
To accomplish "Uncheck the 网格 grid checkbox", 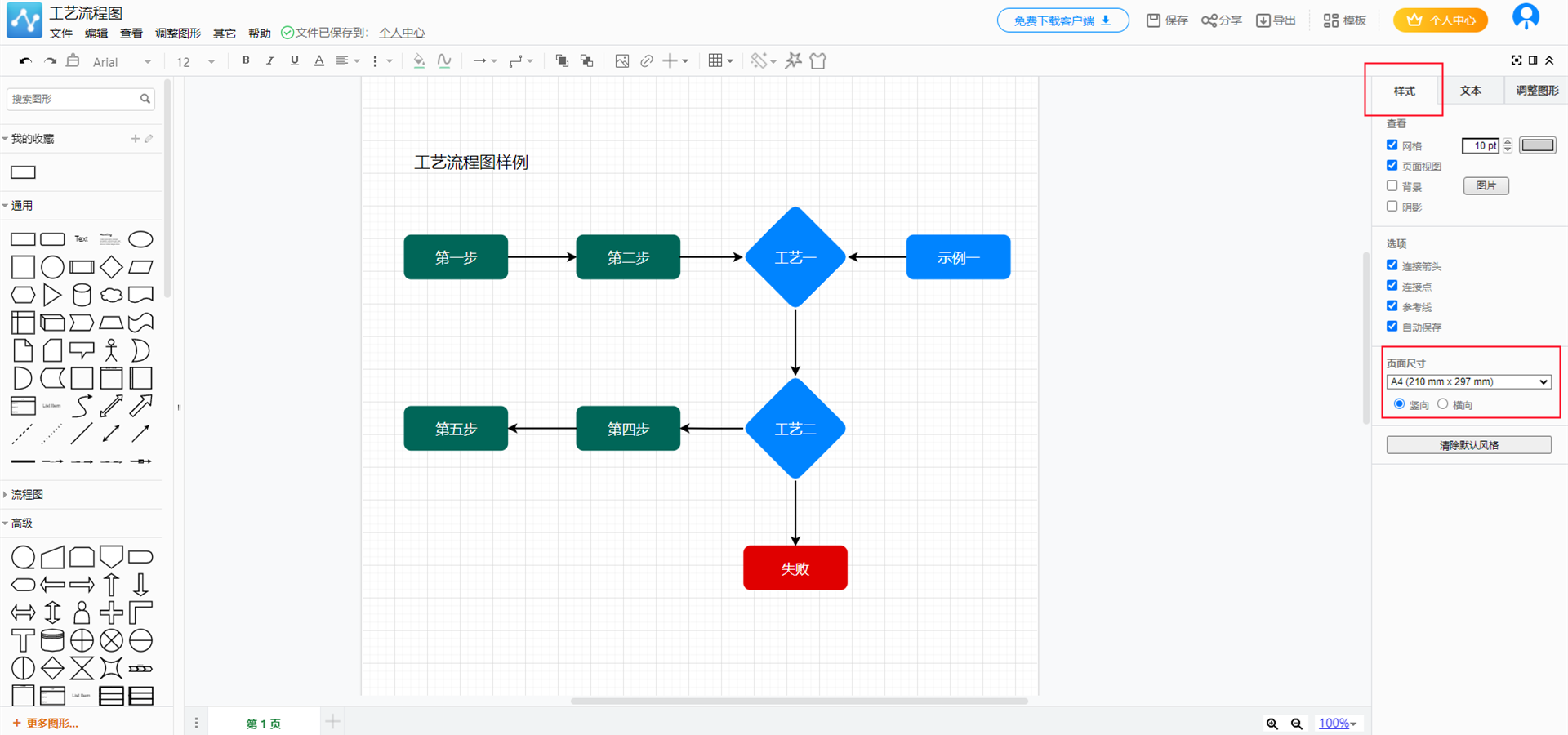I will [1392, 145].
